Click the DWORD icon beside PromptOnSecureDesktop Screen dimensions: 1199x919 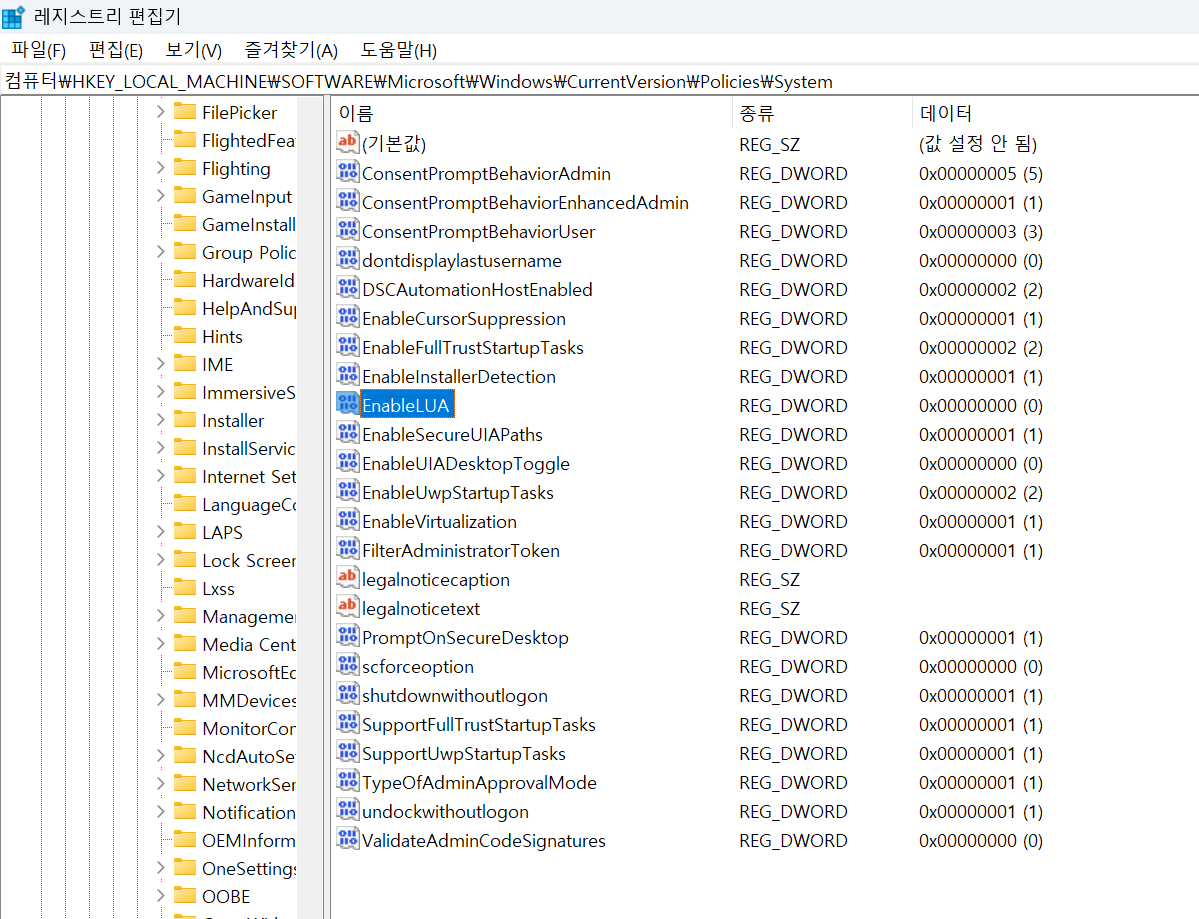coord(347,637)
